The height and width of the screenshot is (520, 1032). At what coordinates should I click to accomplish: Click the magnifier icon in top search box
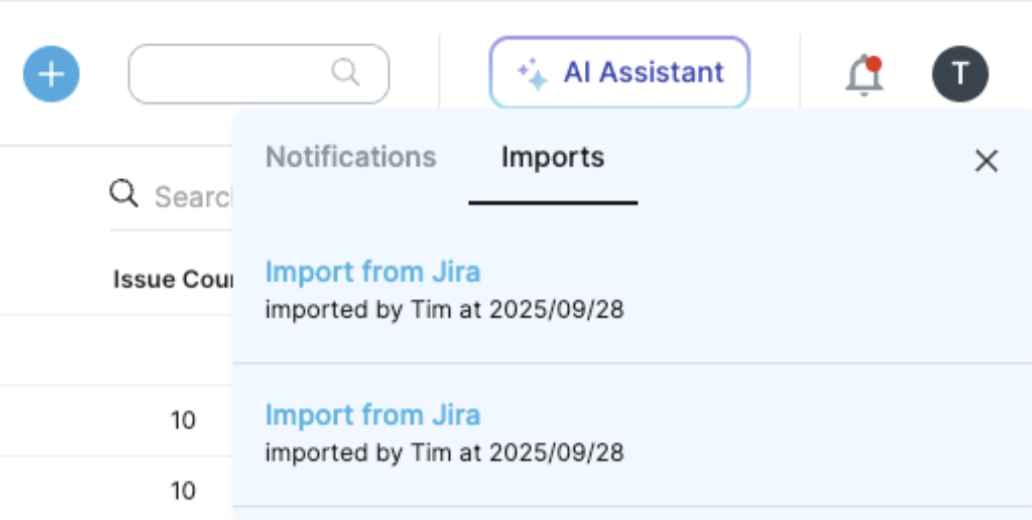tap(346, 72)
